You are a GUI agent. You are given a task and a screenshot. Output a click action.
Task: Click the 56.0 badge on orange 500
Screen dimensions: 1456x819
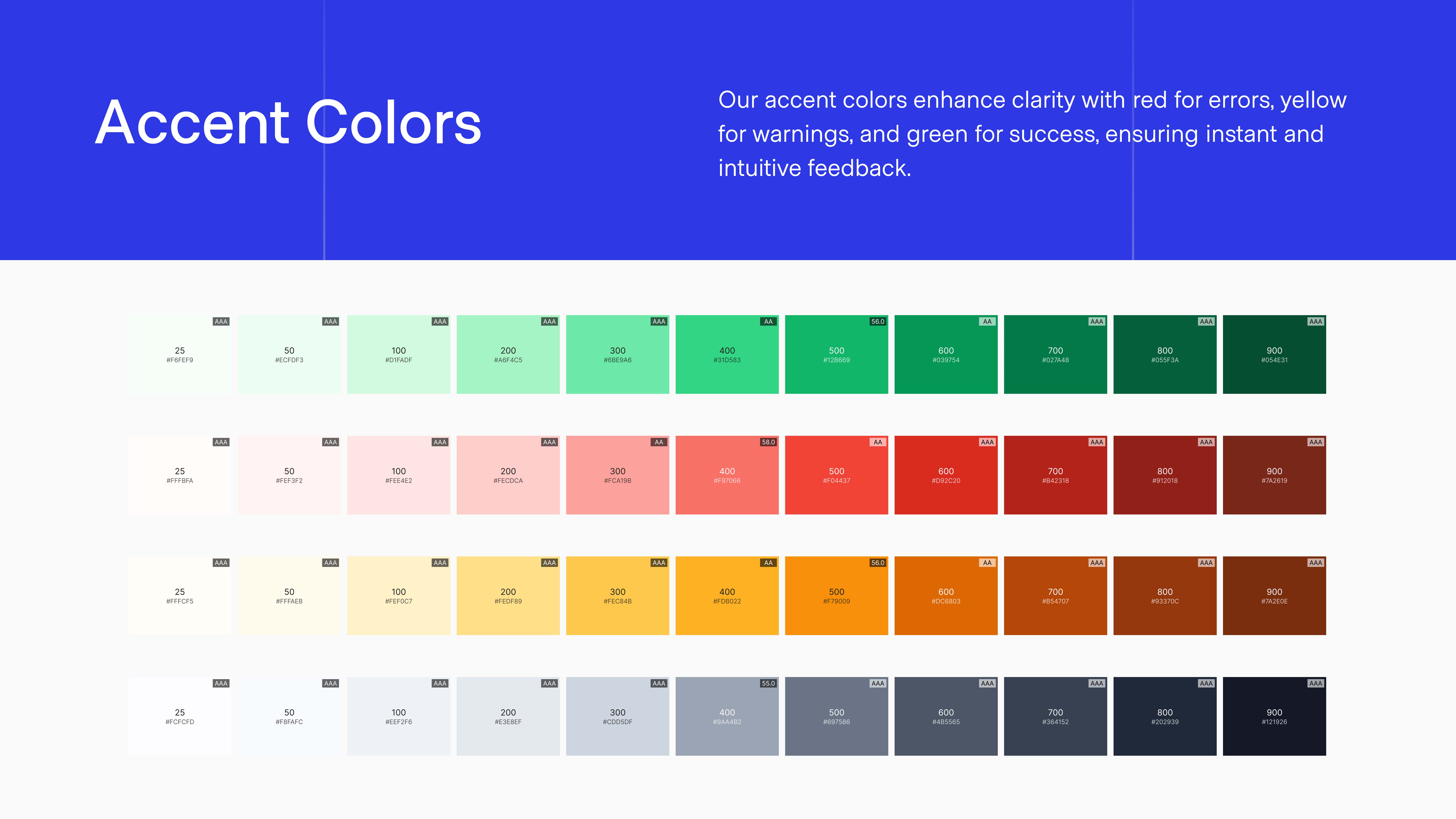(x=878, y=563)
